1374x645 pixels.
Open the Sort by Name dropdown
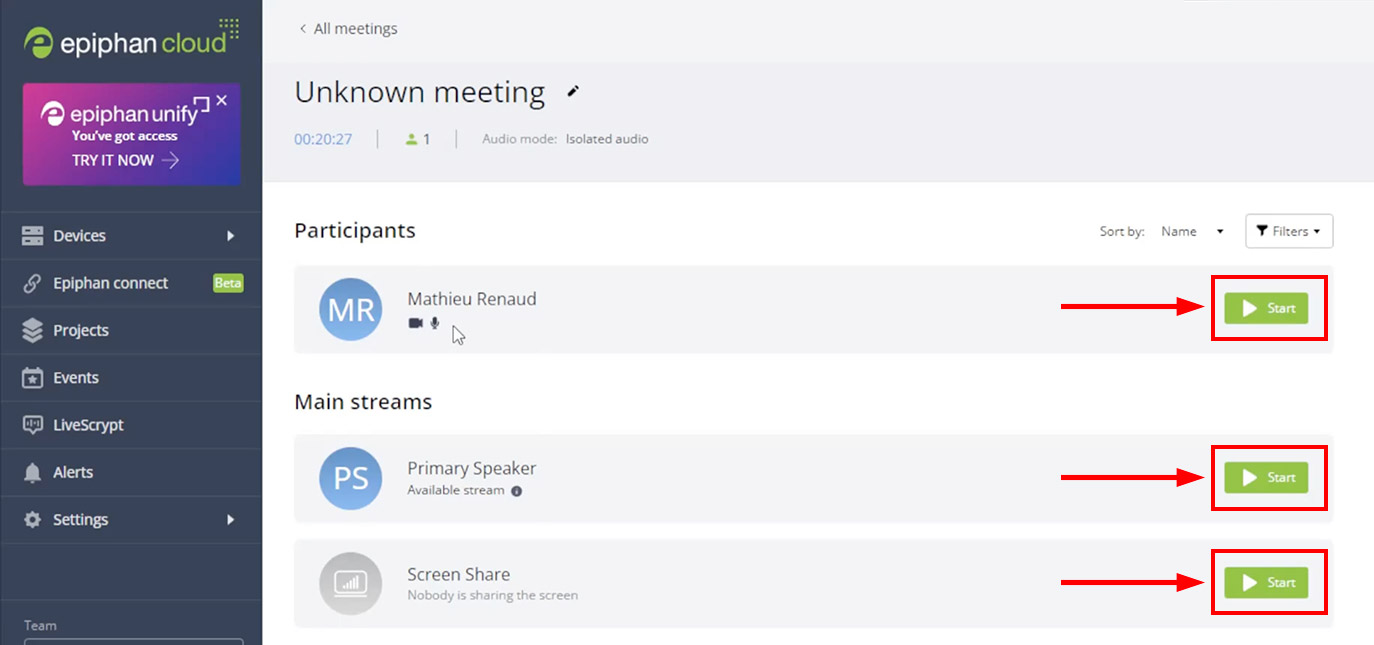(1192, 231)
